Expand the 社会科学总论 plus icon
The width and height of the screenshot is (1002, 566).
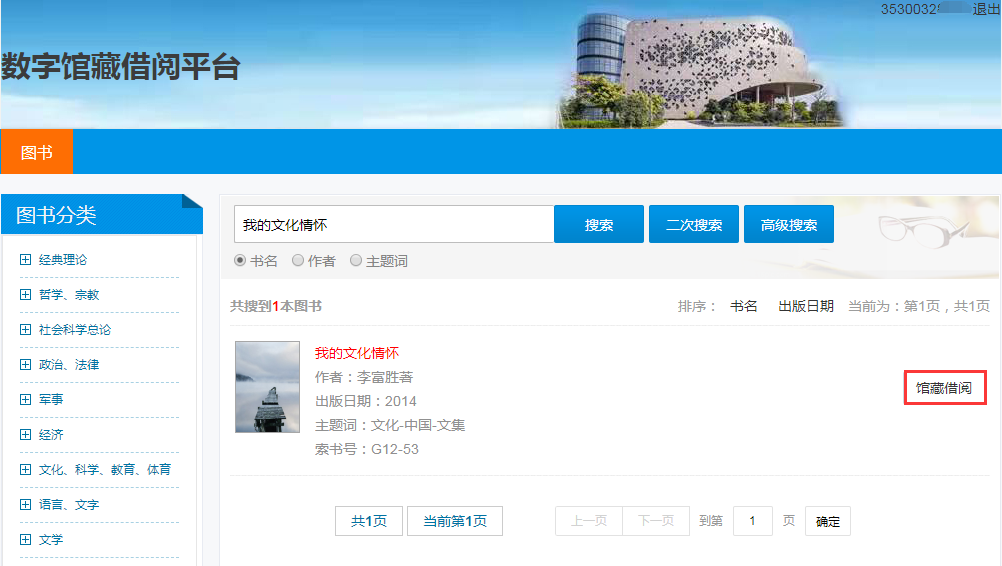(x=25, y=330)
